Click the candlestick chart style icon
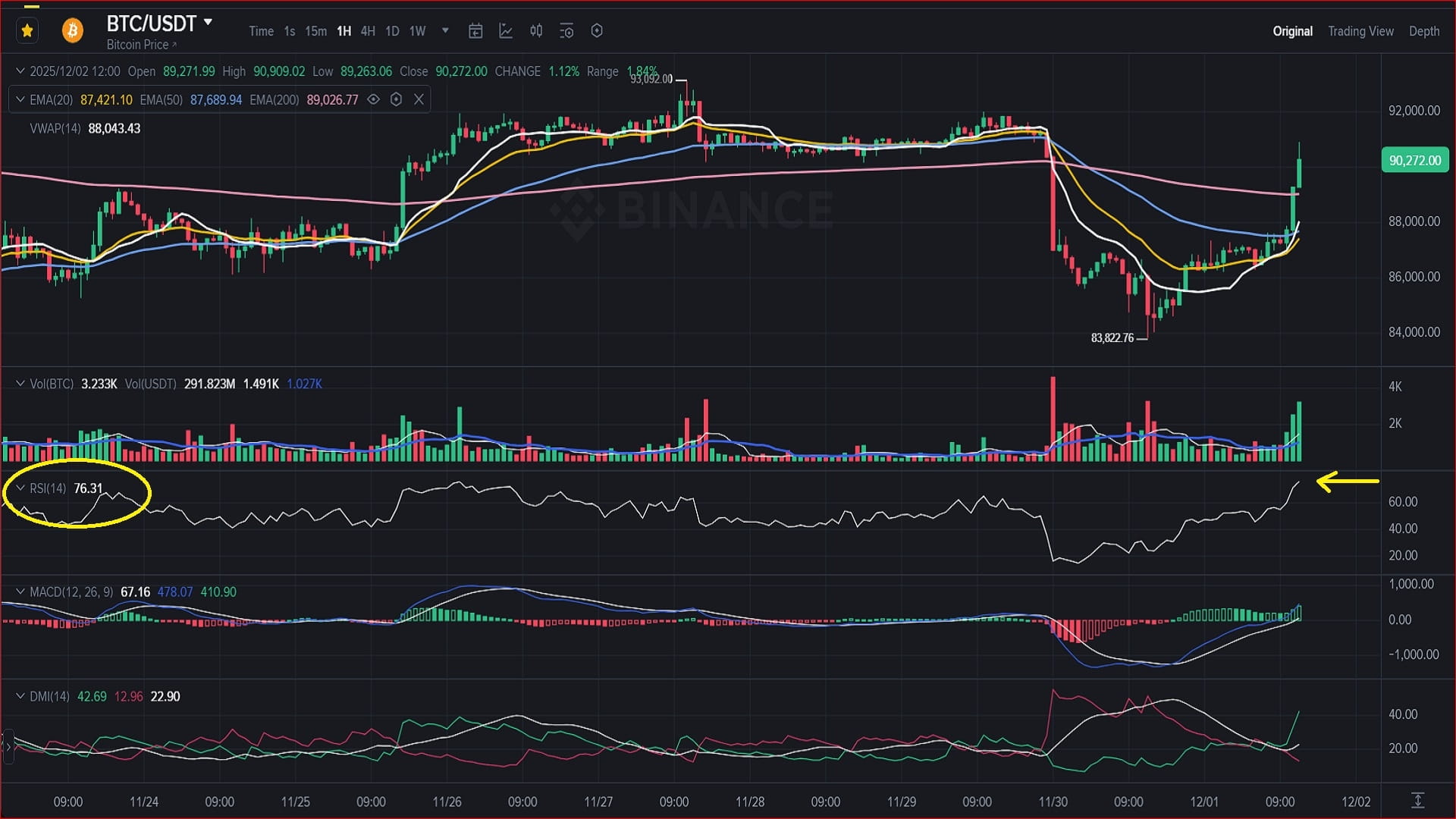 (x=536, y=31)
